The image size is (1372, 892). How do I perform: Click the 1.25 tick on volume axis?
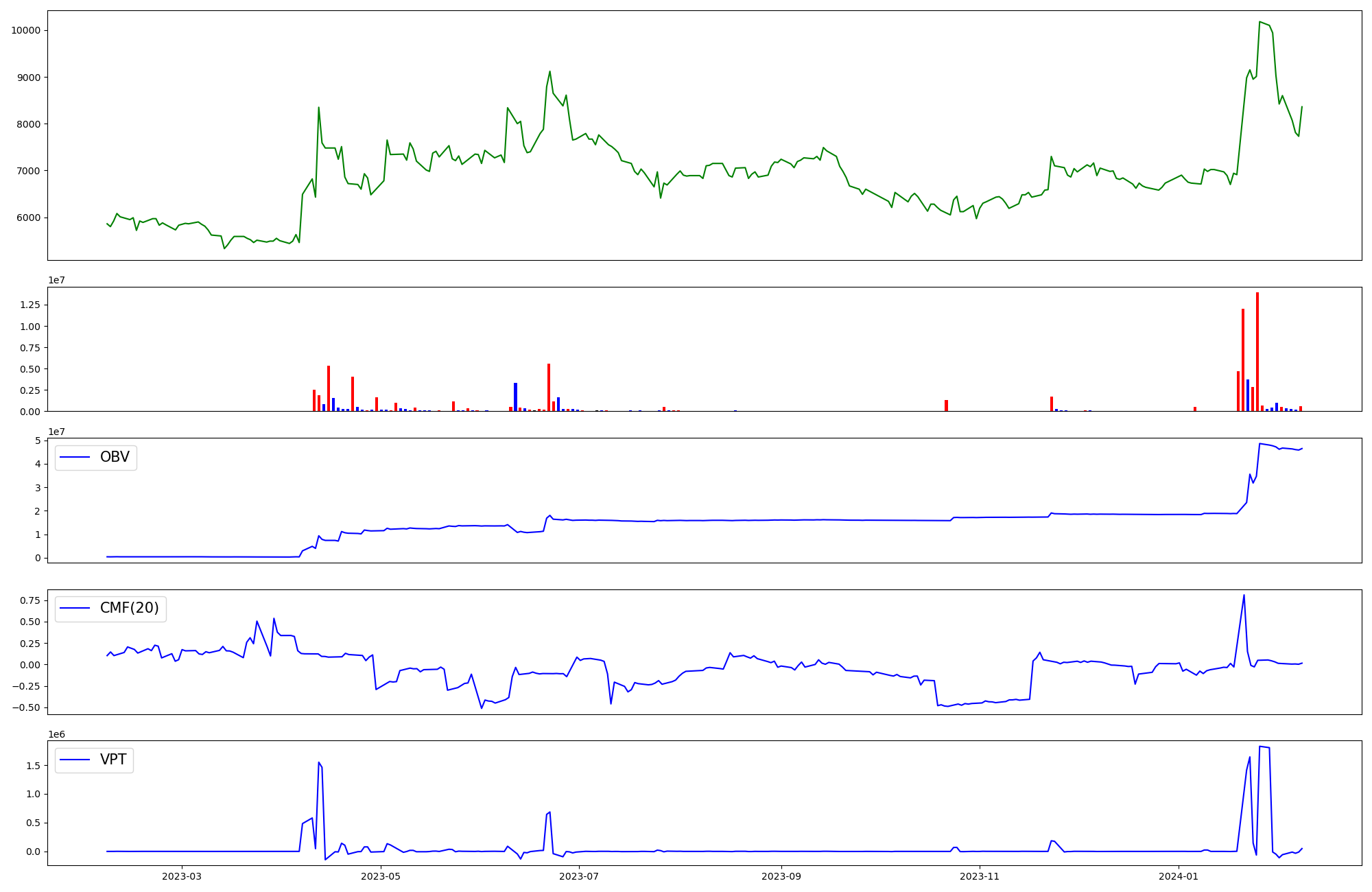click(30, 305)
